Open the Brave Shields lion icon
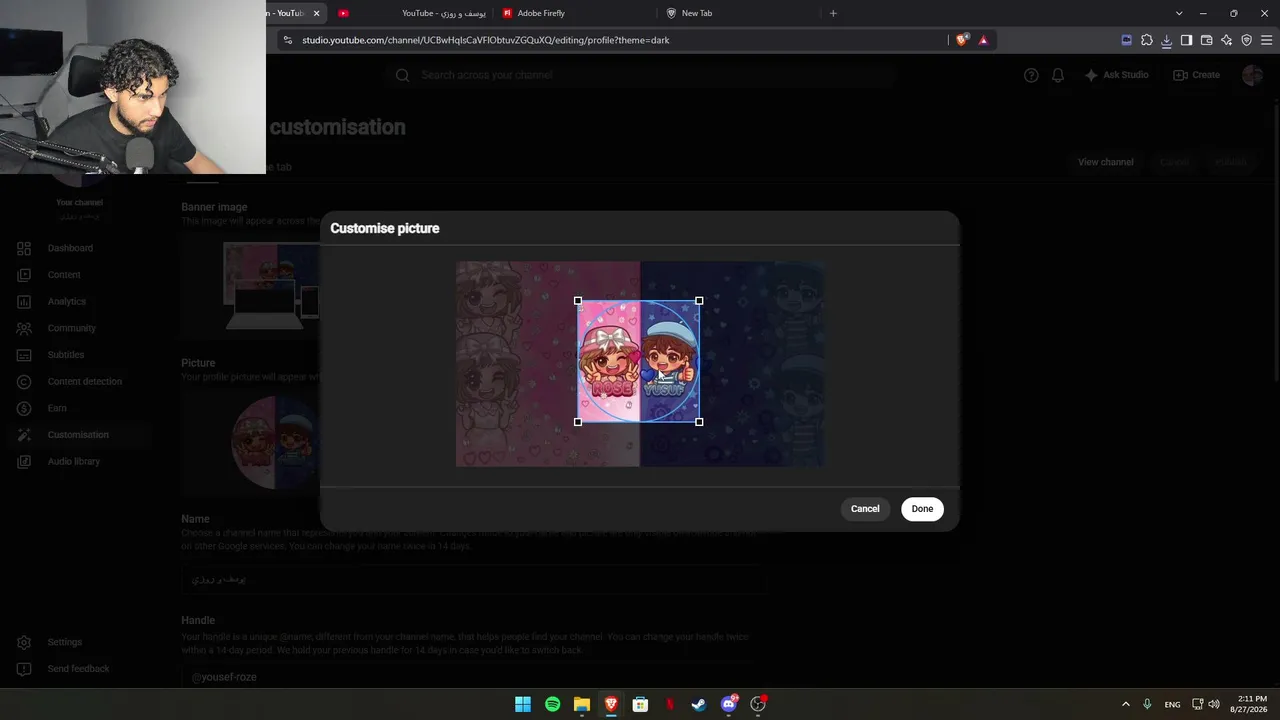This screenshot has width=1280, height=720. (x=962, y=40)
